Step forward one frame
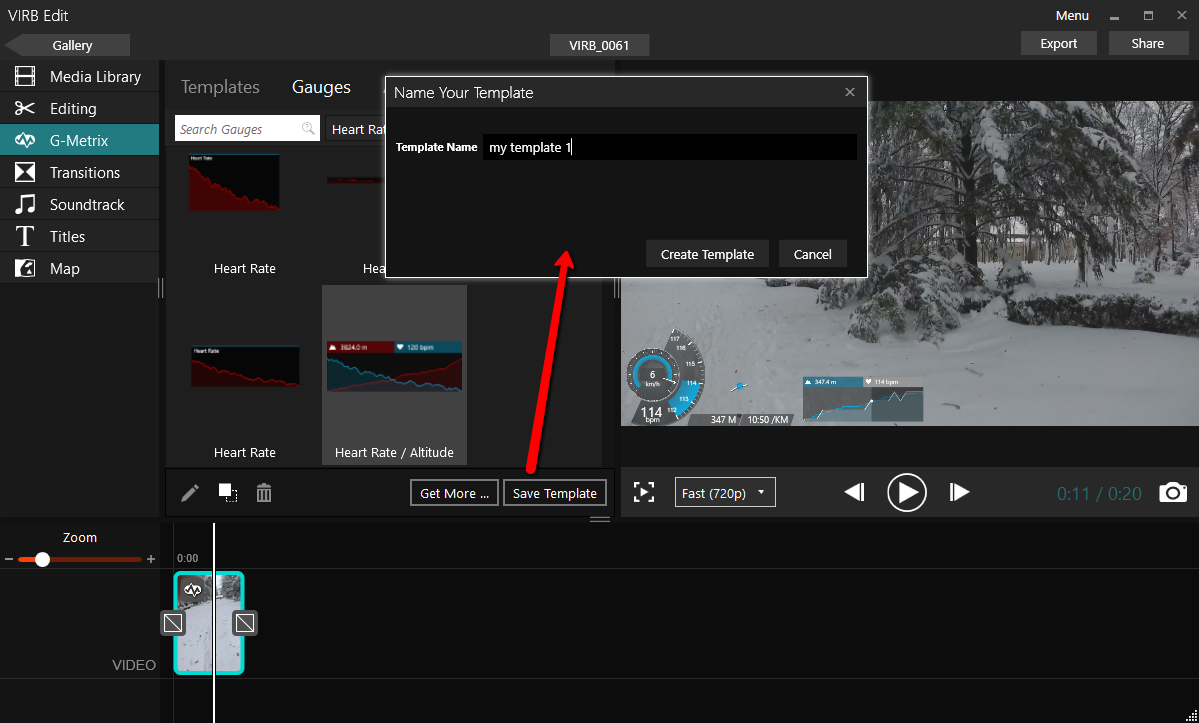The image size is (1199, 723). 959,492
